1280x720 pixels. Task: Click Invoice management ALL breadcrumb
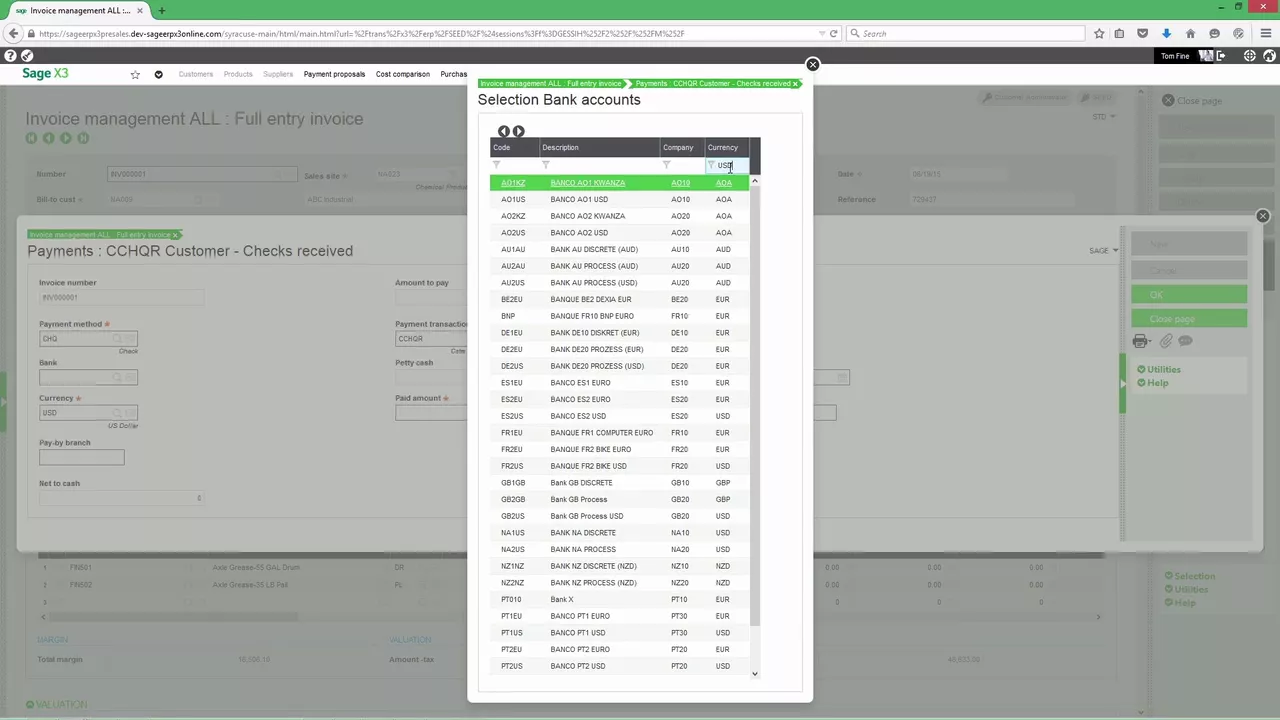550,84
